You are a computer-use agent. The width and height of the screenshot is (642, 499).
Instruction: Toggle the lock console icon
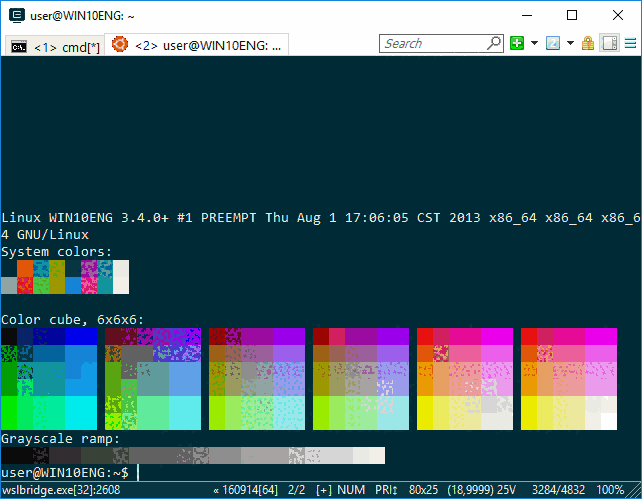588,43
